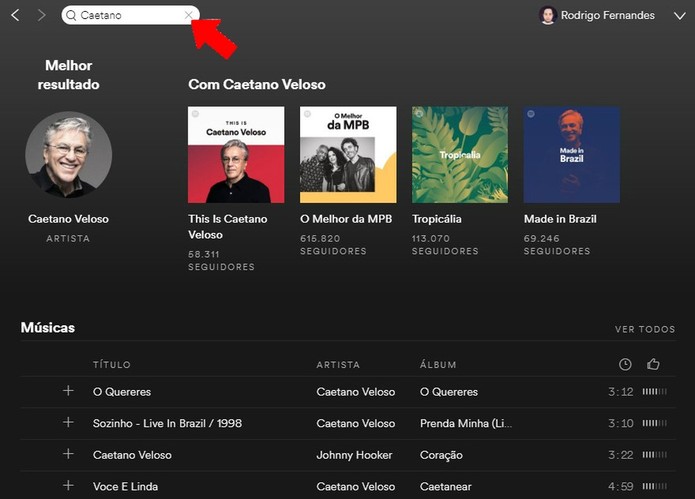Sort by the ÁLBUM column
This screenshot has width=695, height=499.
click(x=438, y=365)
